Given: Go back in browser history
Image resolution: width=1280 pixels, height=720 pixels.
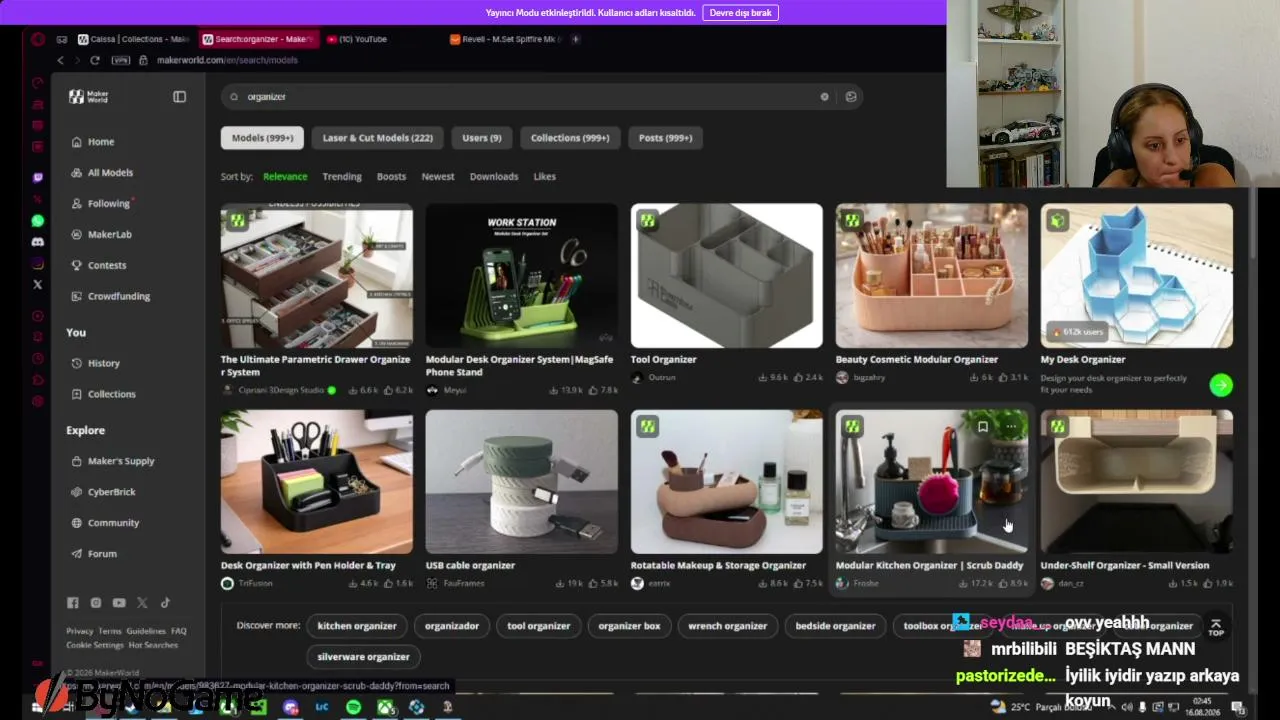Looking at the screenshot, I should (60, 60).
